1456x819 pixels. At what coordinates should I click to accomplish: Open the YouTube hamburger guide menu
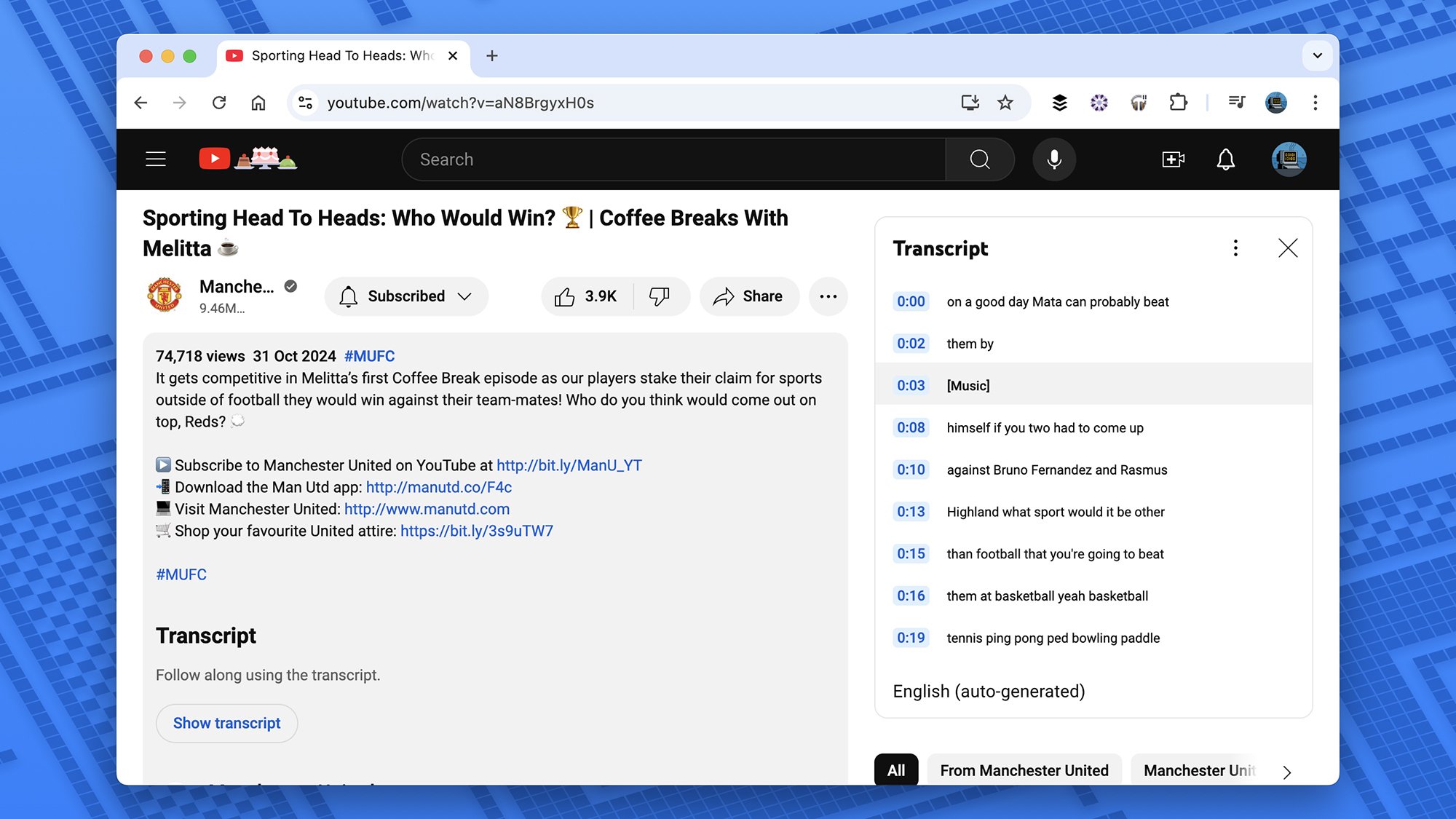click(x=156, y=159)
